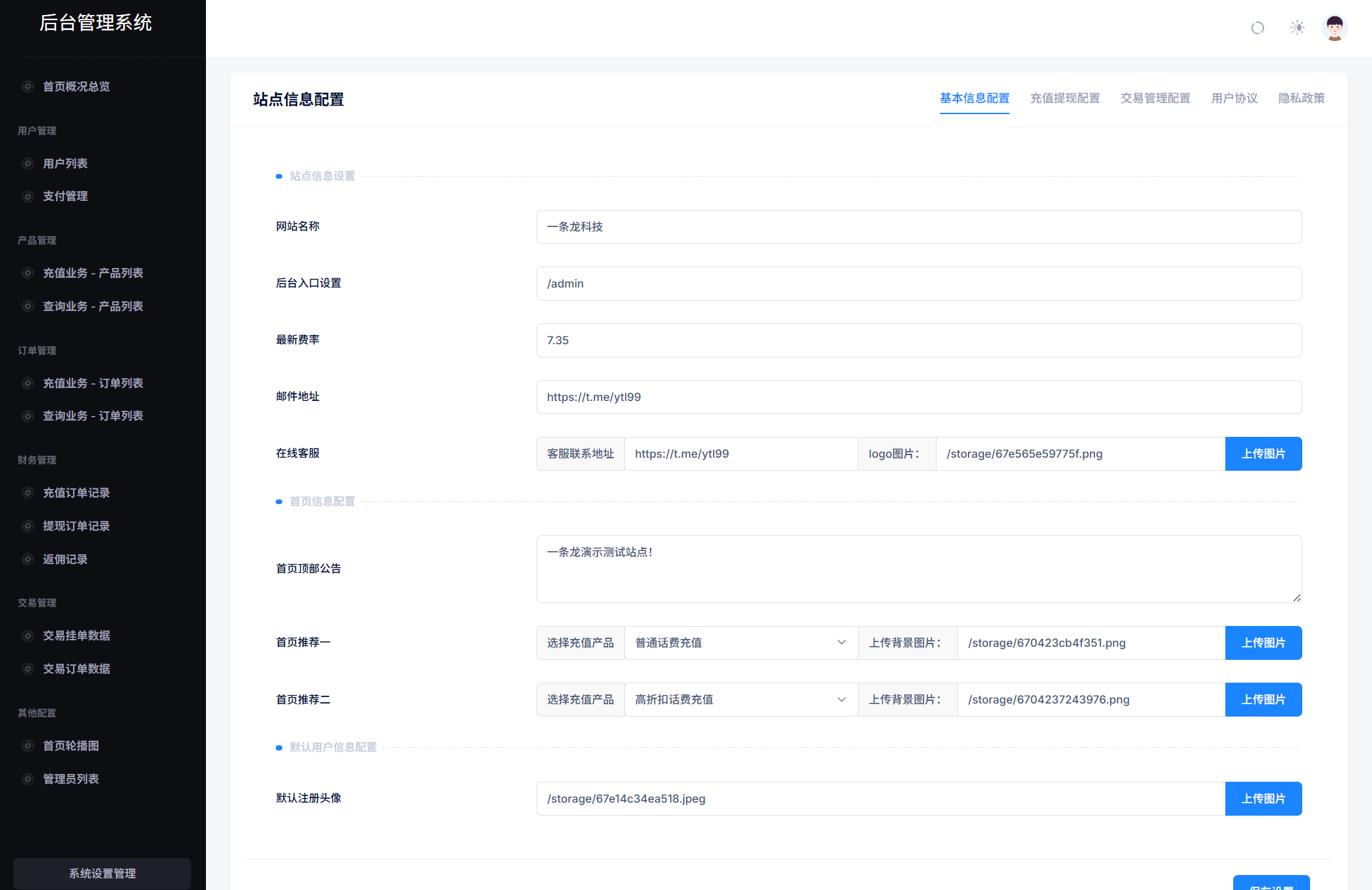Go to 管理员列表 in sidebar
Image resolution: width=1372 pixels, height=890 pixels.
(x=71, y=779)
